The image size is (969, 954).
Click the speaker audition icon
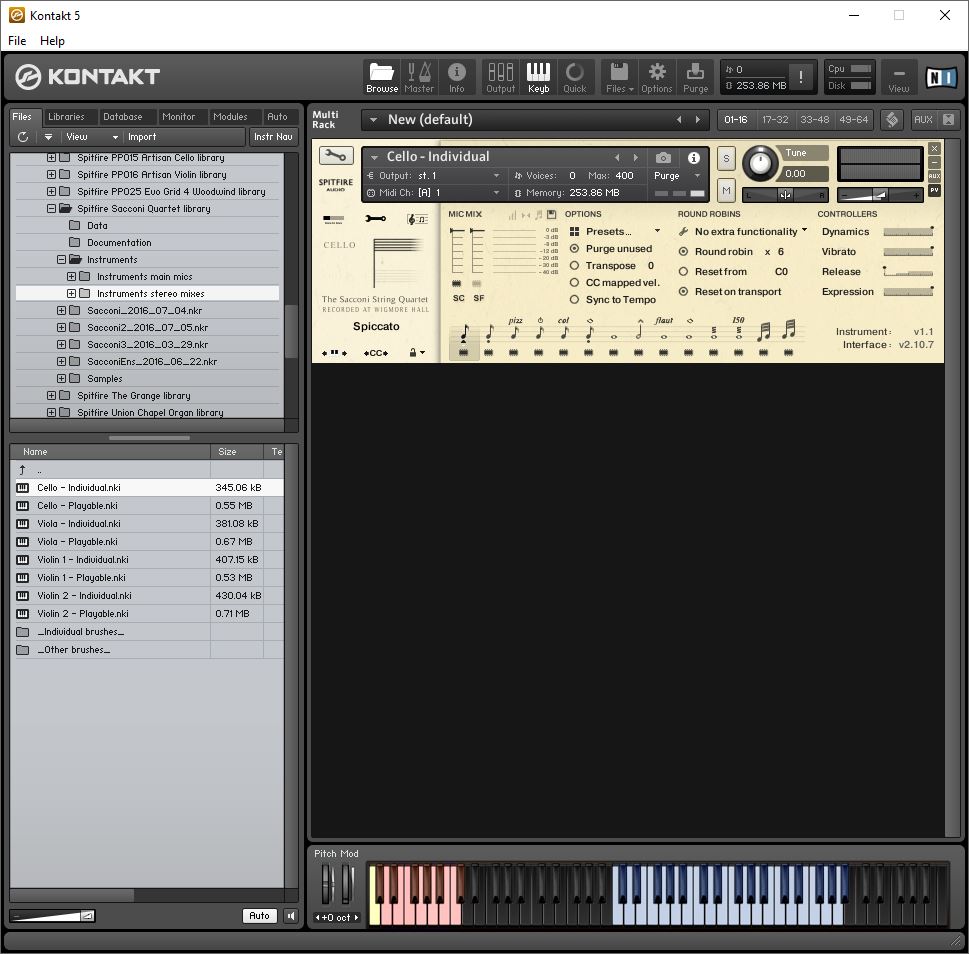290,916
